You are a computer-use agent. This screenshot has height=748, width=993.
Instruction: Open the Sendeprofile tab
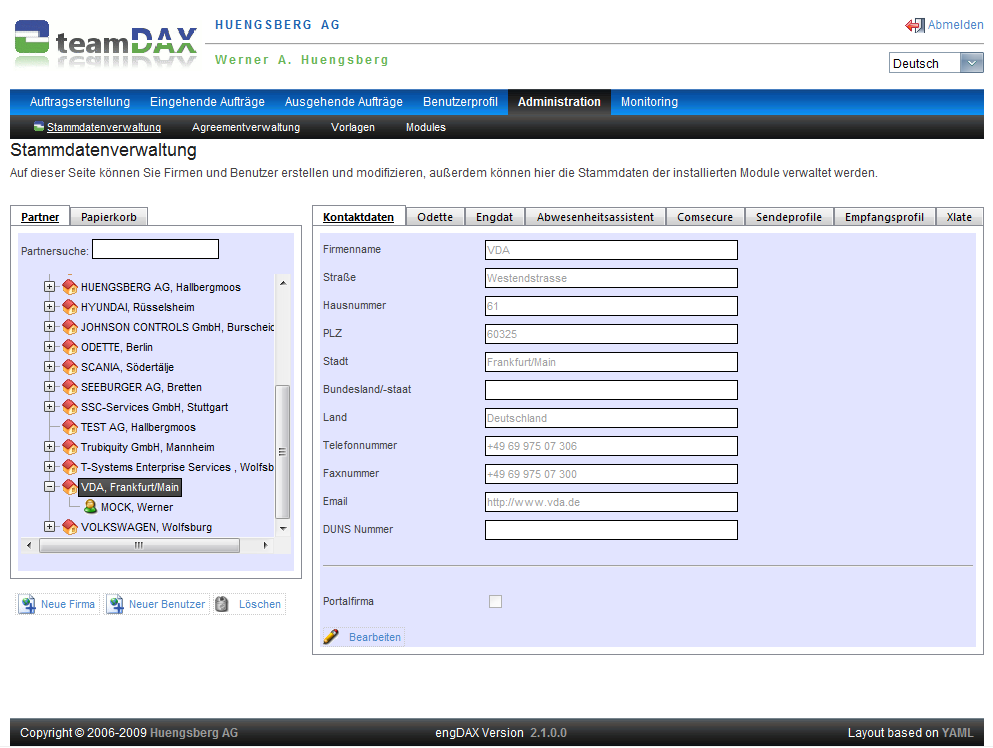point(789,217)
